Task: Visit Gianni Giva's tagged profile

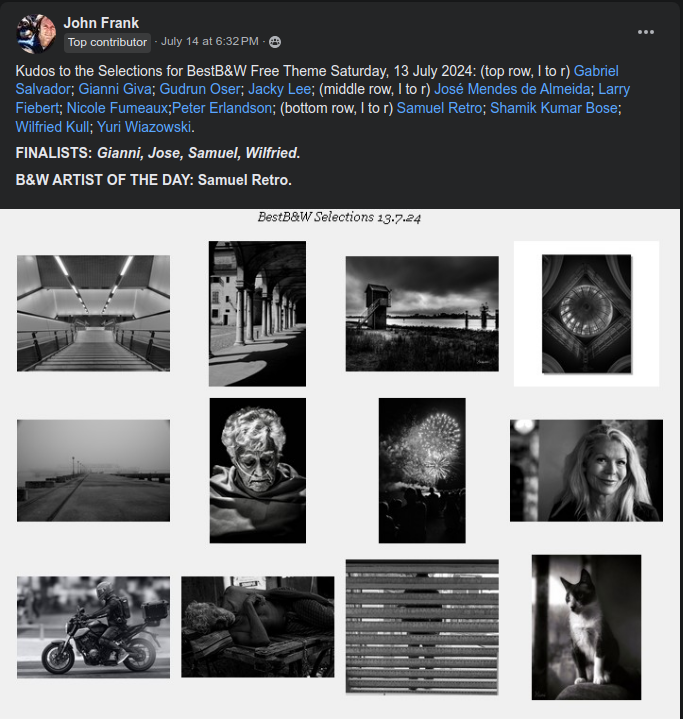Action: point(115,89)
